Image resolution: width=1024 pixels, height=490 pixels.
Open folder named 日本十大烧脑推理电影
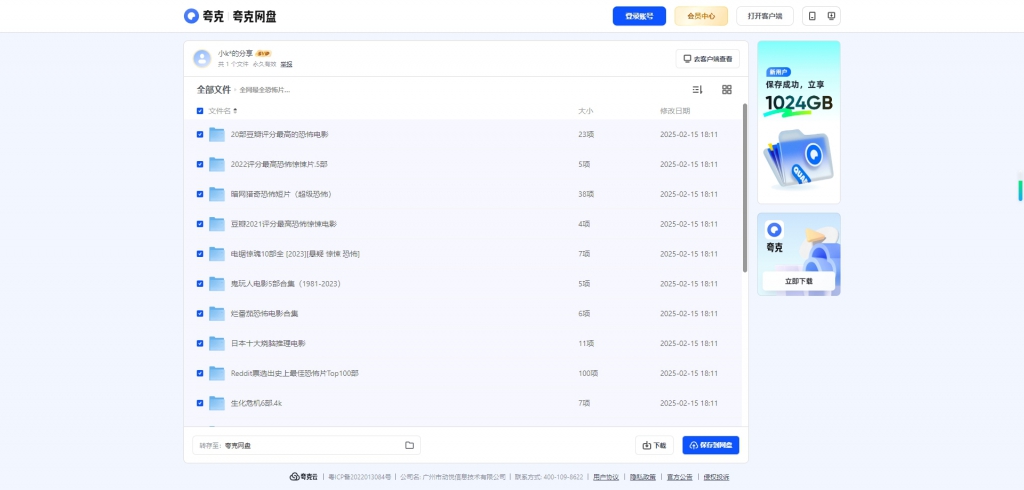tap(268, 344)
